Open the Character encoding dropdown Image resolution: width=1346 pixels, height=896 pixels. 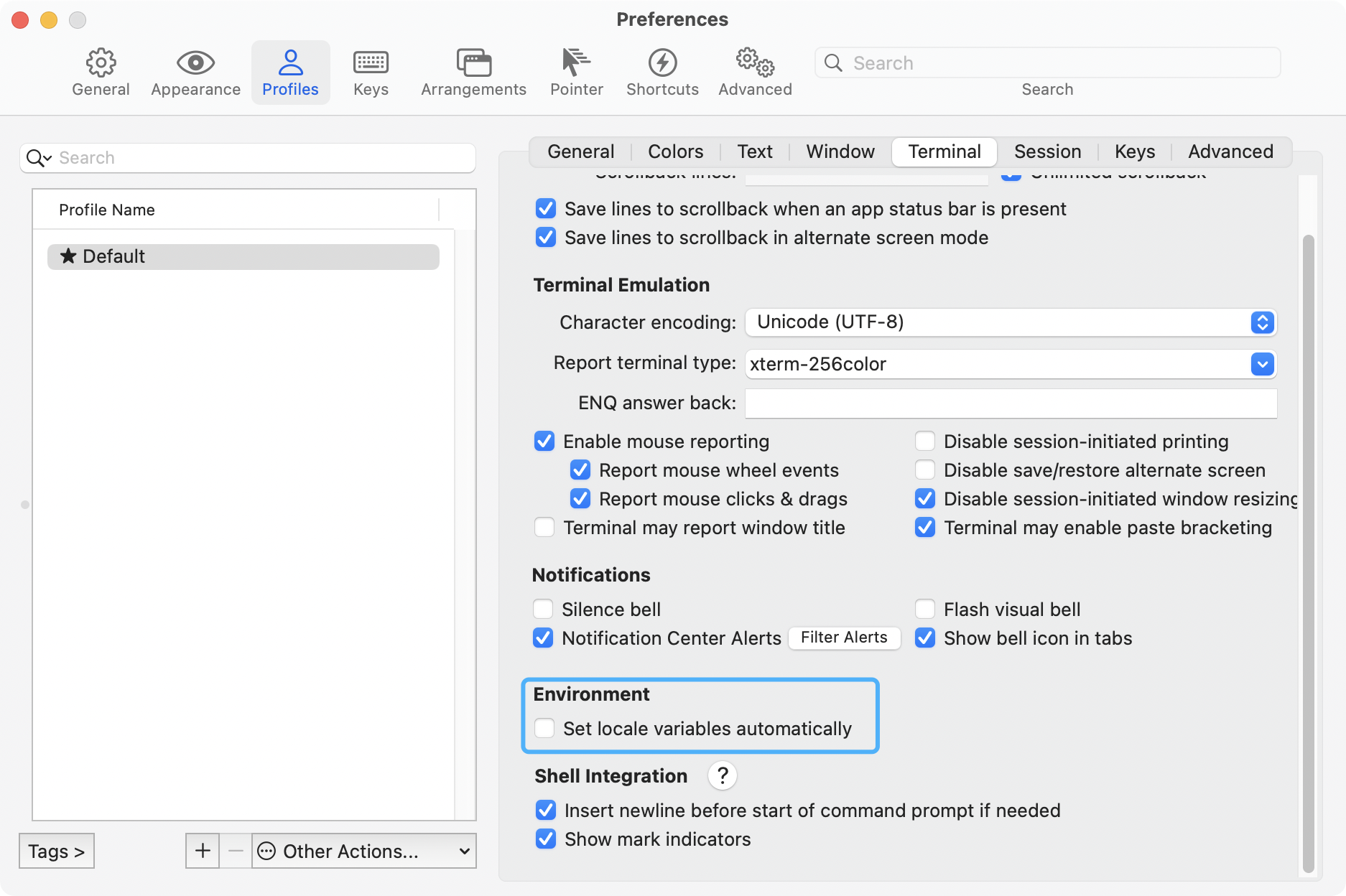click(1011, 322)
